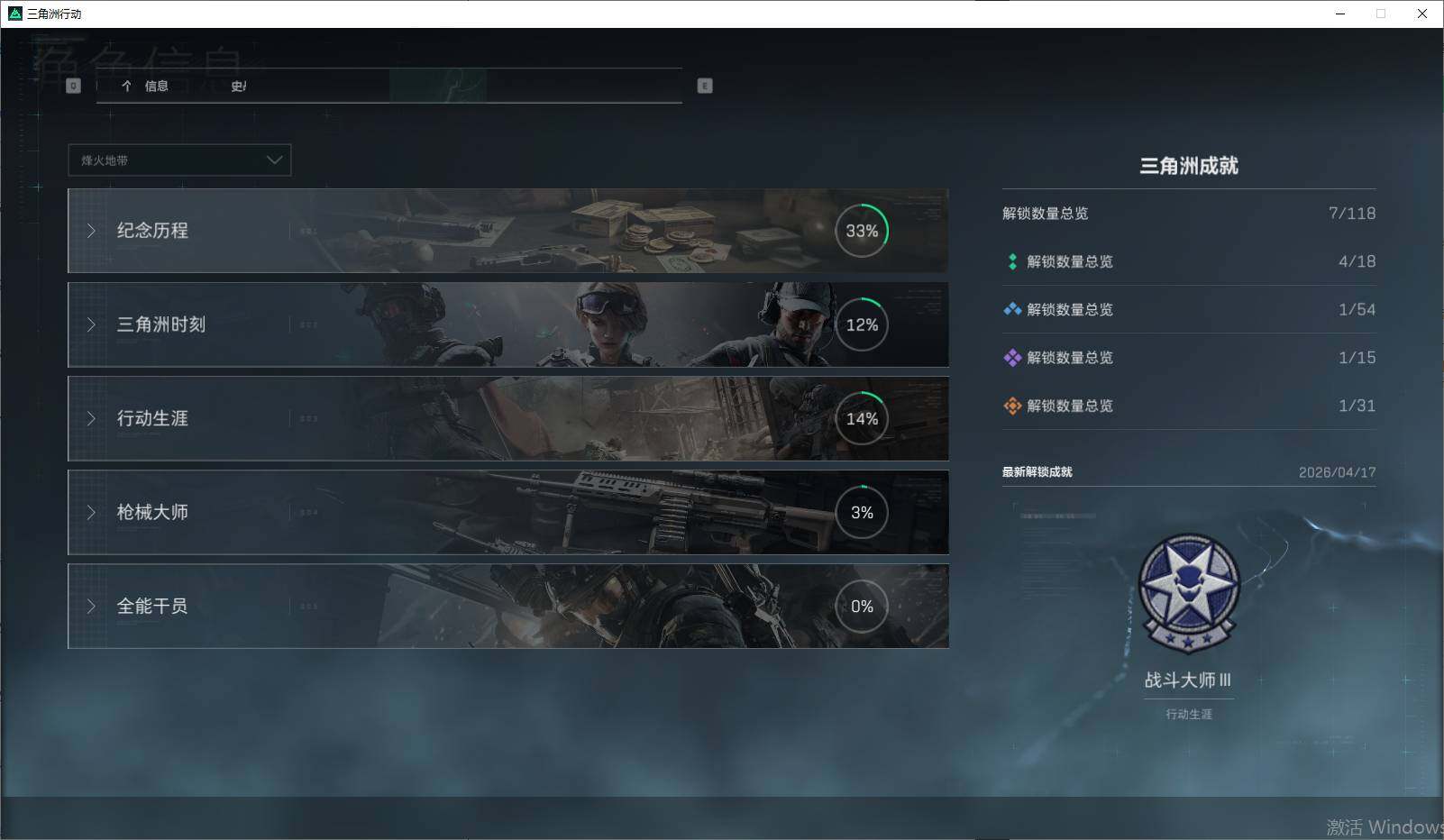The width and height of the screenshot is (1444, 840).
Task: Click the 1/31 orange tier count
Action: (x=1357, y=406)
